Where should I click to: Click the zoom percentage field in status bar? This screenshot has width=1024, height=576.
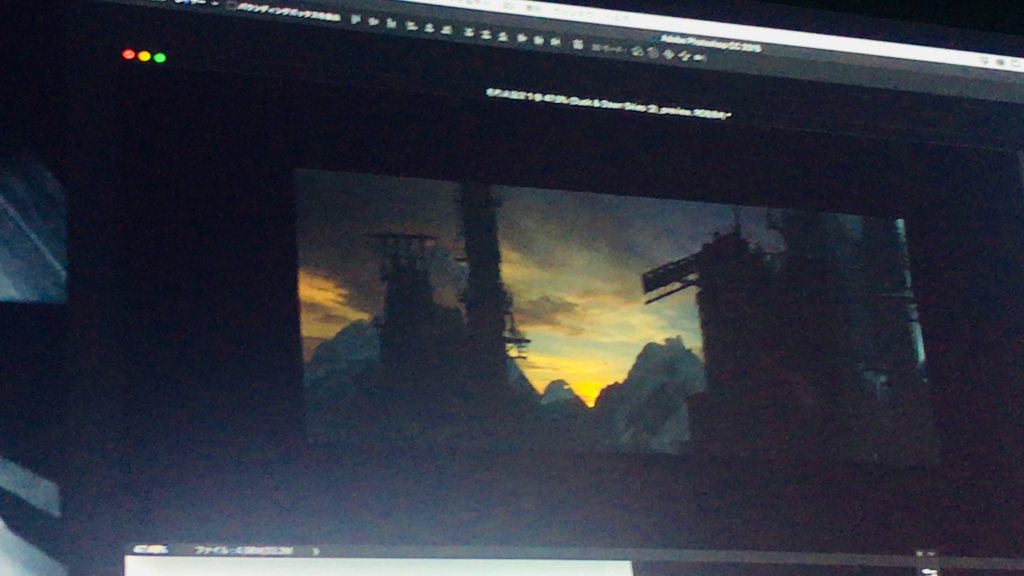click(x=151, y=549)
